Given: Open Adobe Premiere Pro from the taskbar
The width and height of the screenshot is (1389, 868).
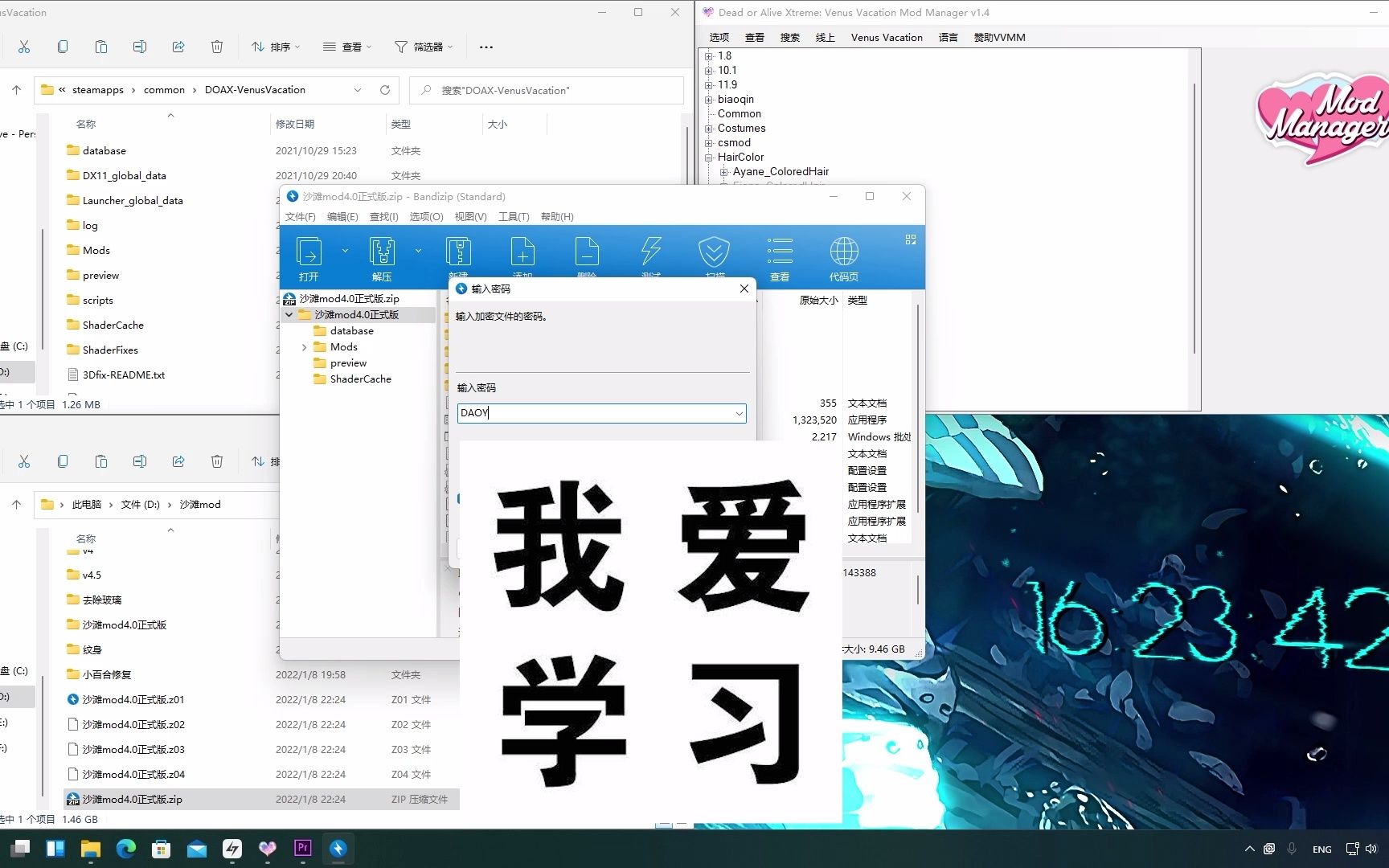Looking at the screenshot, I should click(303, 848).
